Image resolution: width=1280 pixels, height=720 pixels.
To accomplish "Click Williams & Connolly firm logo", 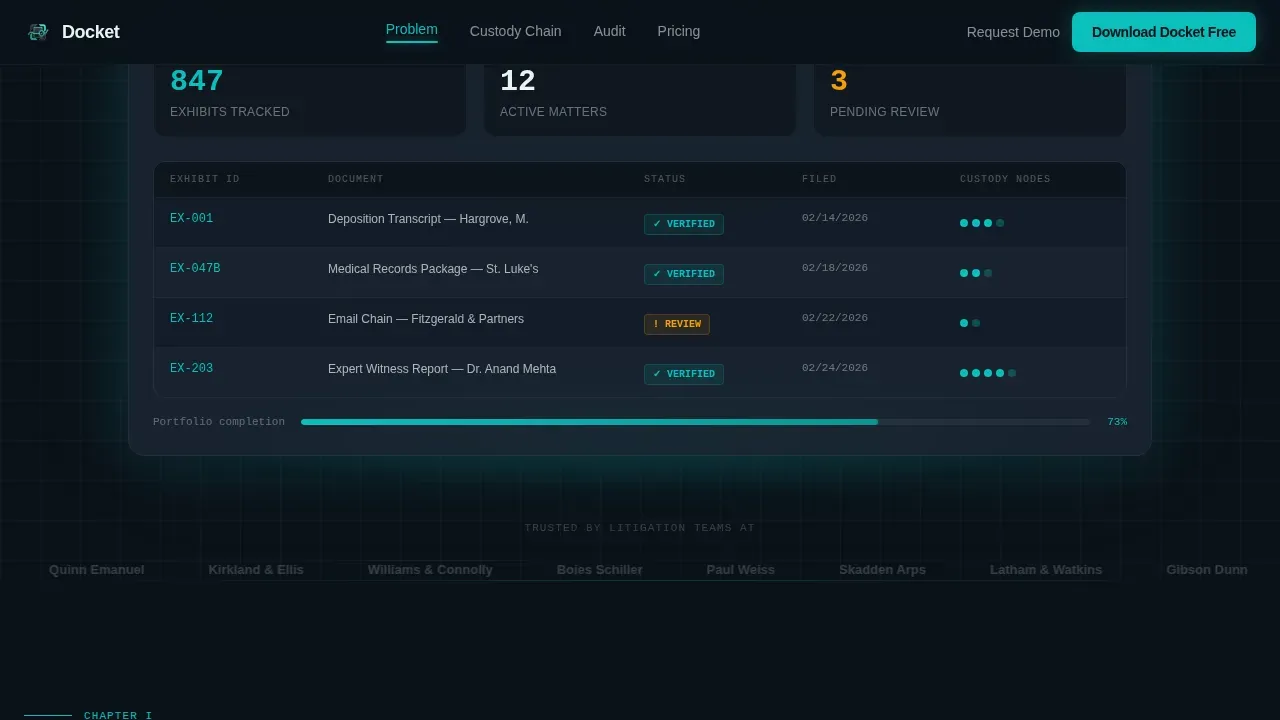I will point(430,570).
